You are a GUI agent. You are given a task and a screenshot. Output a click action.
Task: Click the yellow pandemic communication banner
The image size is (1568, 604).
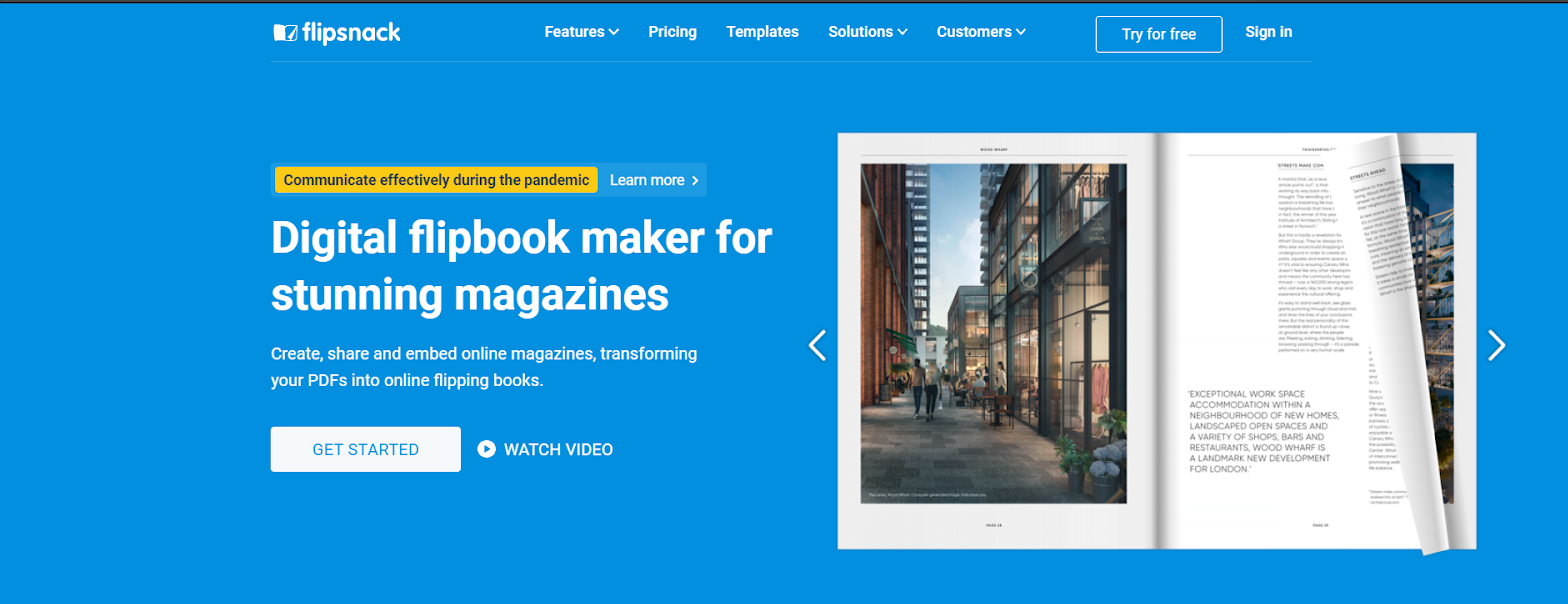(x=435, y=180)
